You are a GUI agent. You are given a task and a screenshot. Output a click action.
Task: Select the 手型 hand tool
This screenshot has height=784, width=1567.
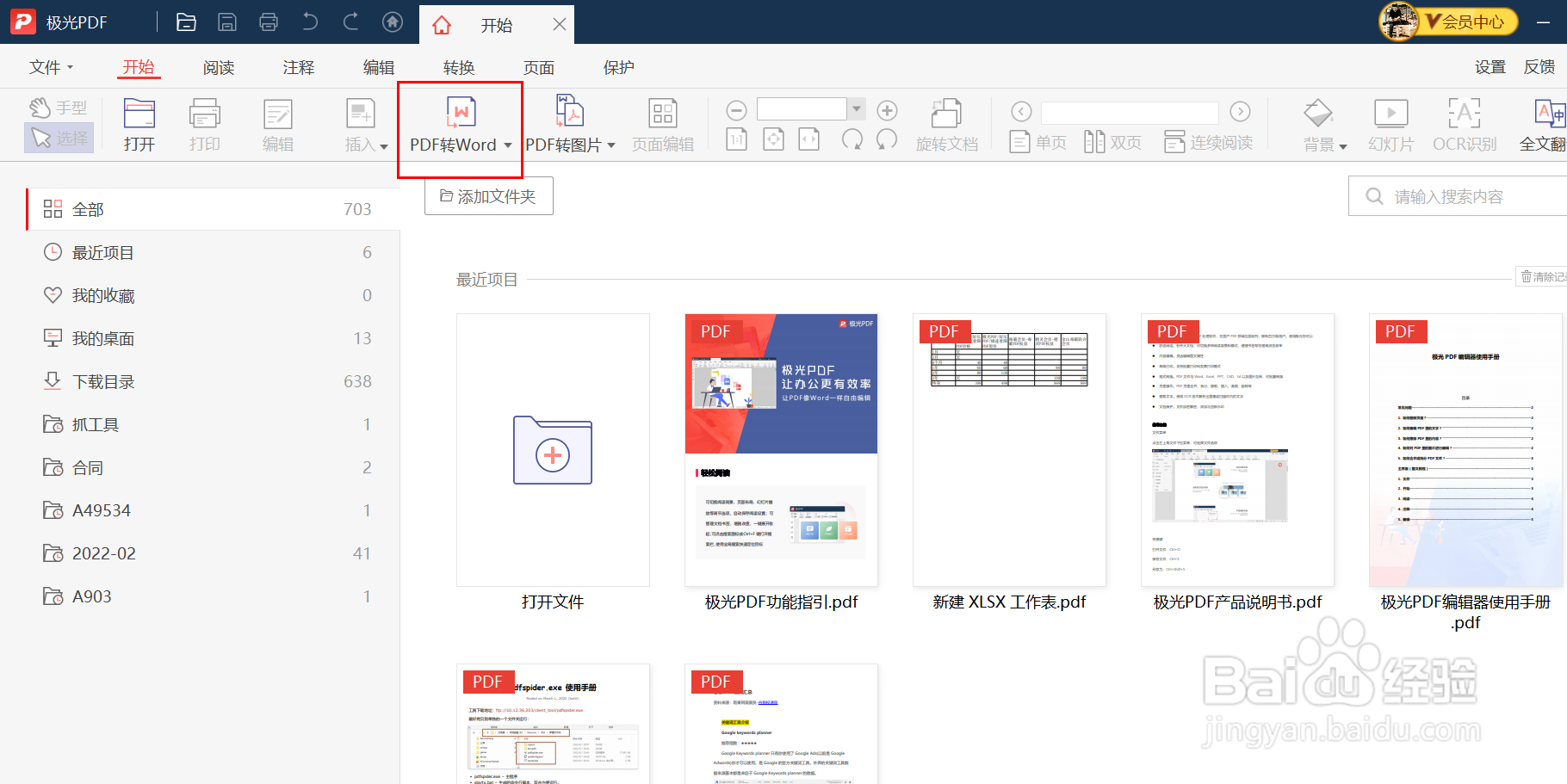click(x=58, y=106)
